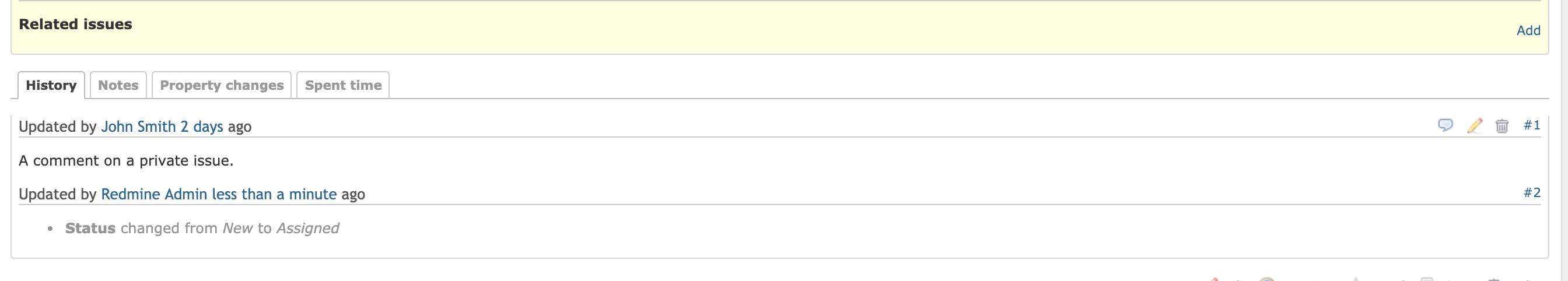Follow the '2 days' activity link
The height and width of the screenshot is (281, 1568).
(x=201, y=127)
